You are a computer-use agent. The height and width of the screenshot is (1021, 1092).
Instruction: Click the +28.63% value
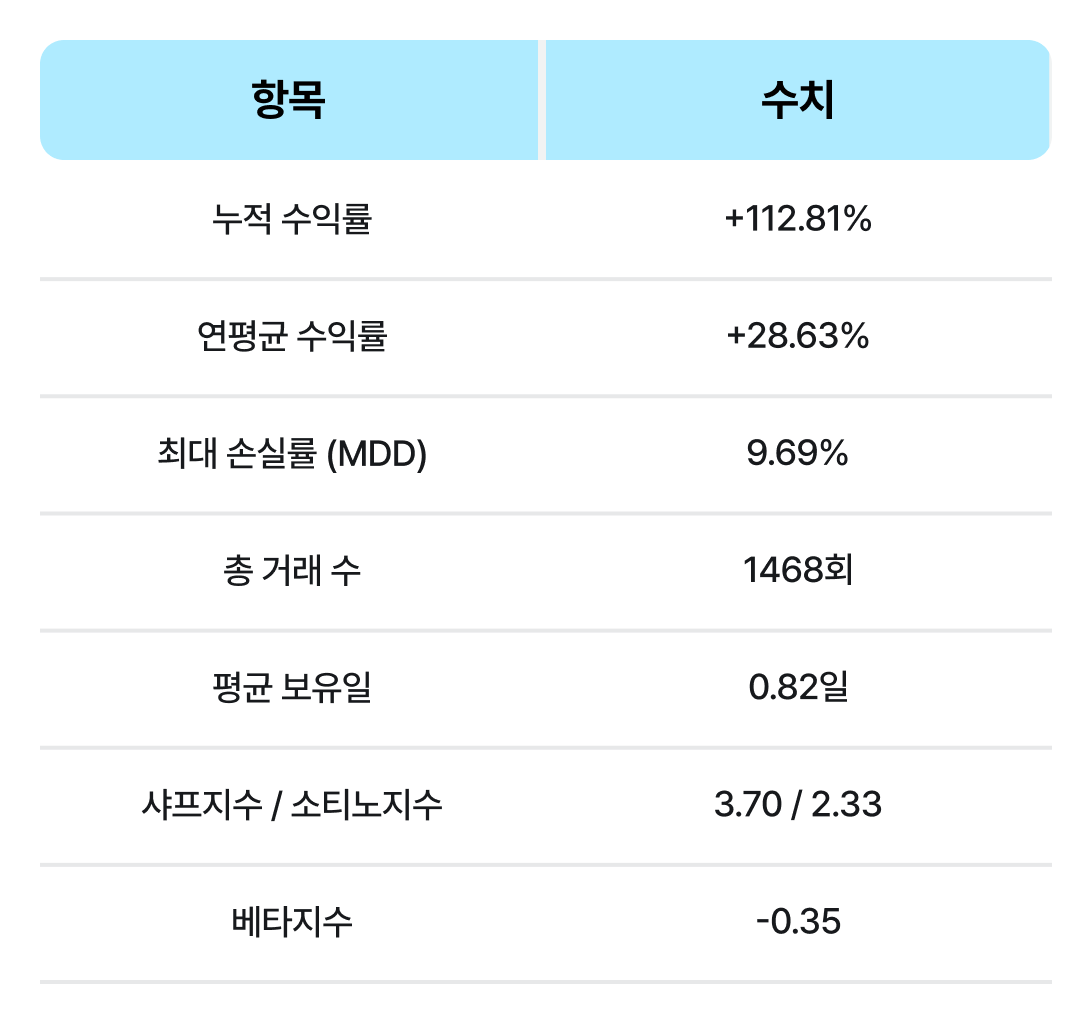pyautogui.click(x=797, y=336)
